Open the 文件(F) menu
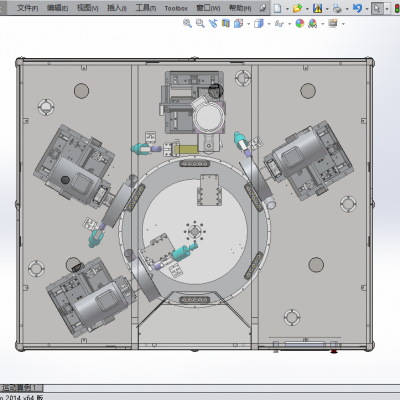This screenshot has width=400, height=400. coord(27,8)
